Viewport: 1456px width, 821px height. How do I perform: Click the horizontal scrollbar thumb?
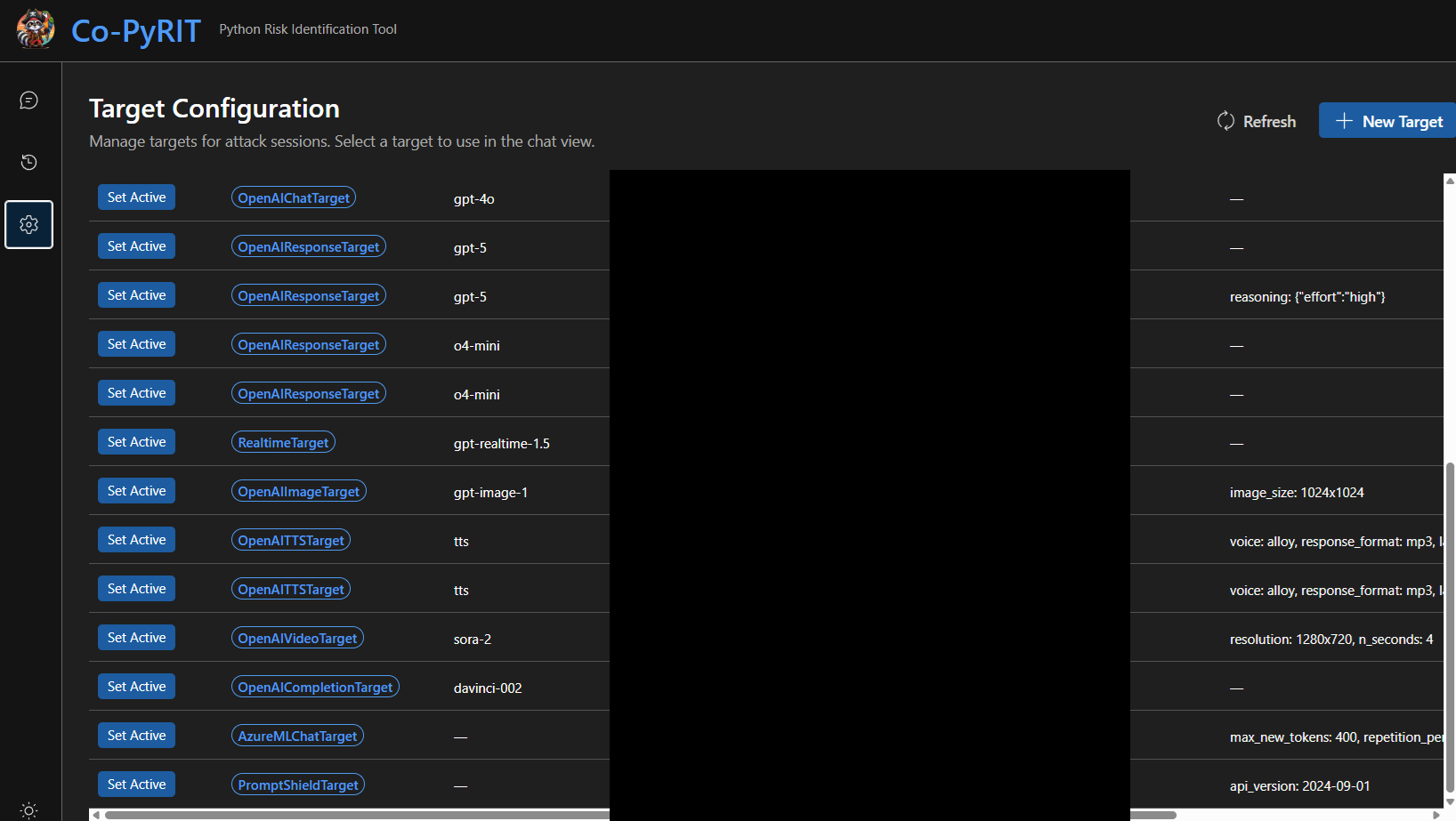(641, 815)
